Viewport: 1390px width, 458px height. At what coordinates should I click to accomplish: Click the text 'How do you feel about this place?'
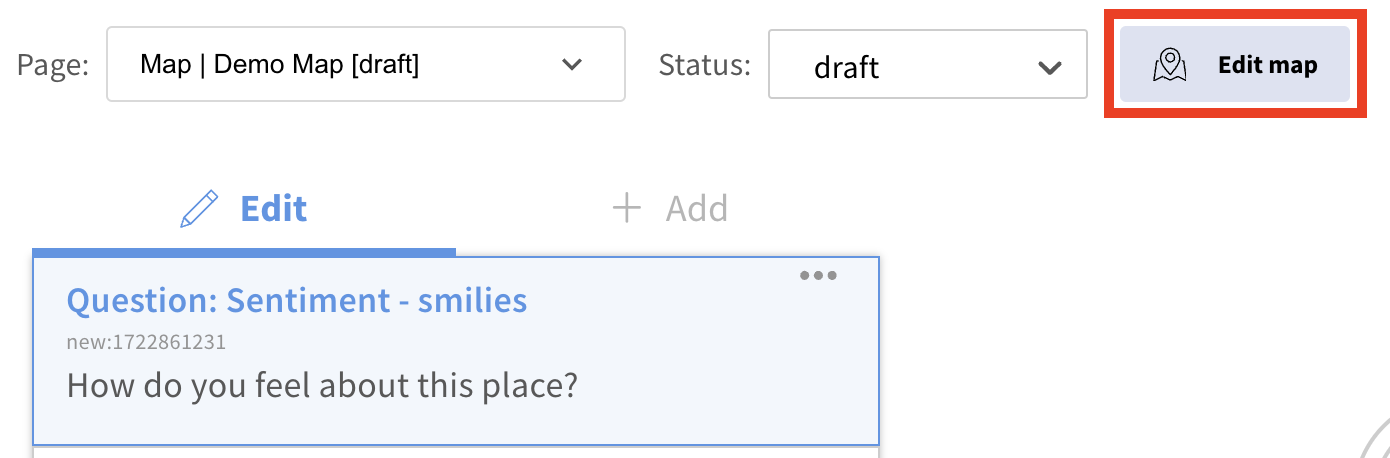pos(322,385)
